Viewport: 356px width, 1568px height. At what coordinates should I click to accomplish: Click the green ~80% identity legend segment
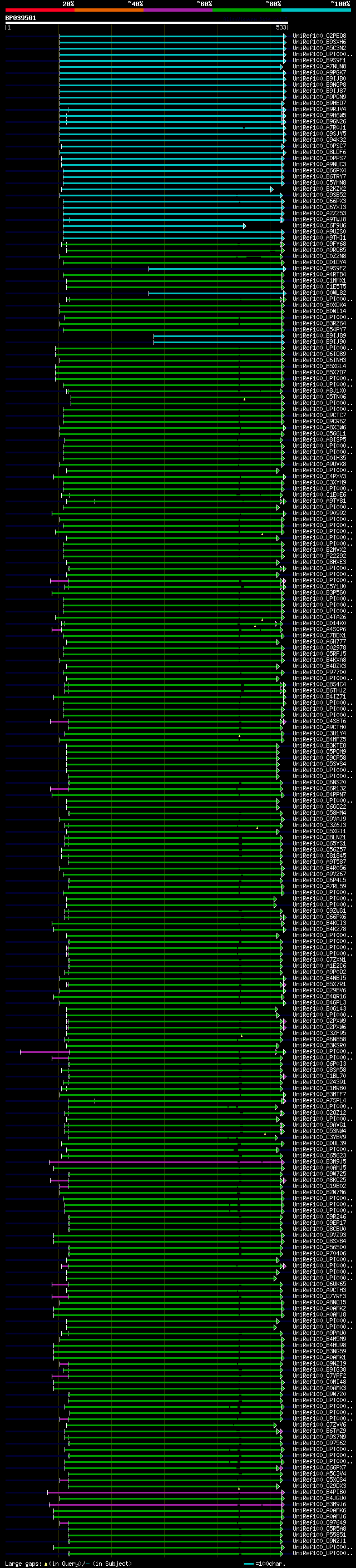pyautogui.click(x=246, y=10)
